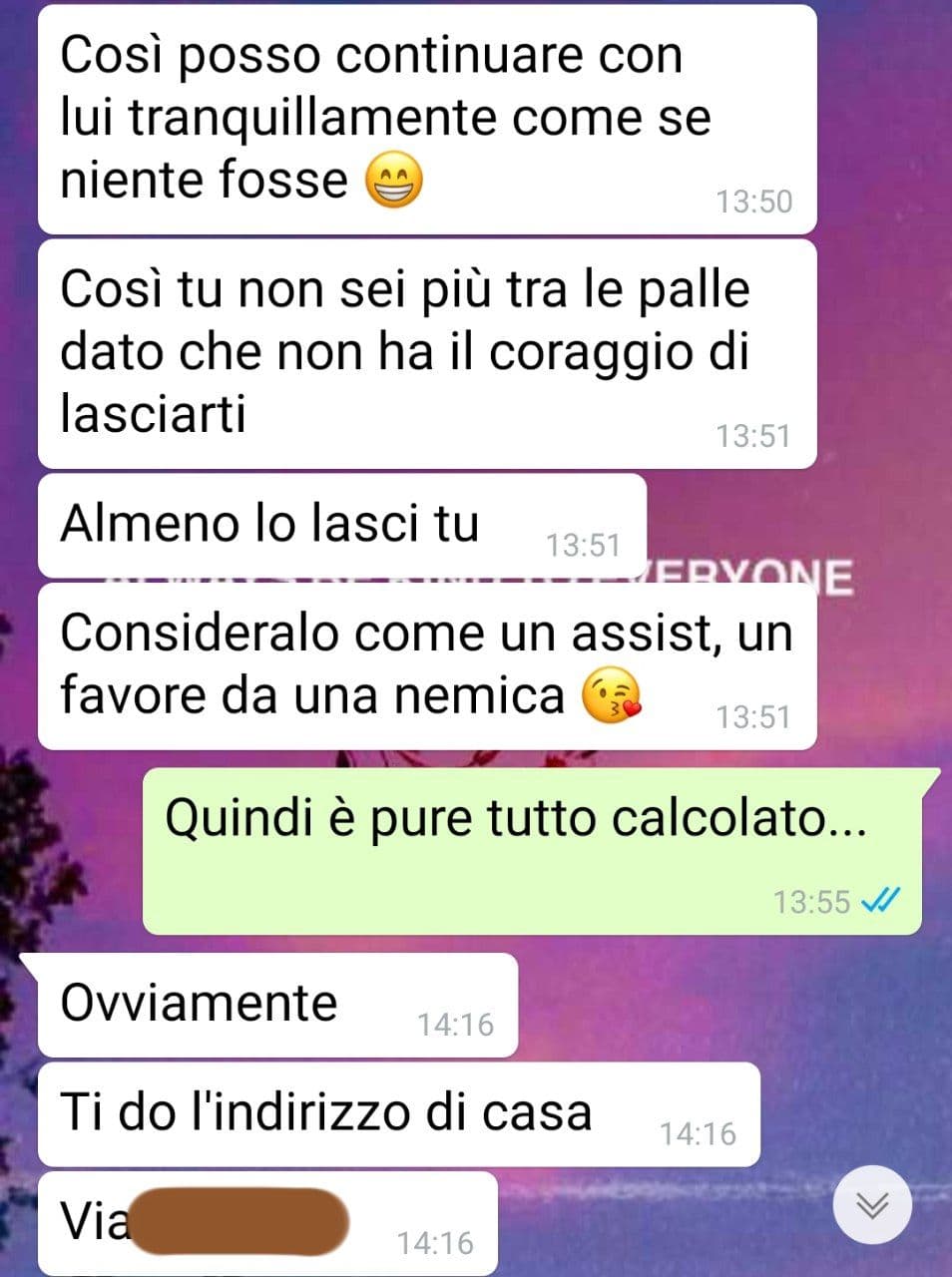Tap the 14:16 timestamp beside 'Ovviamente'

coord(455,1025)
